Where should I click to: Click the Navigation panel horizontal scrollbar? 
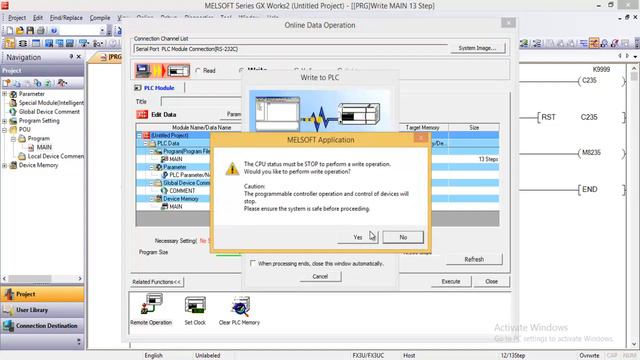click(42, 278)
